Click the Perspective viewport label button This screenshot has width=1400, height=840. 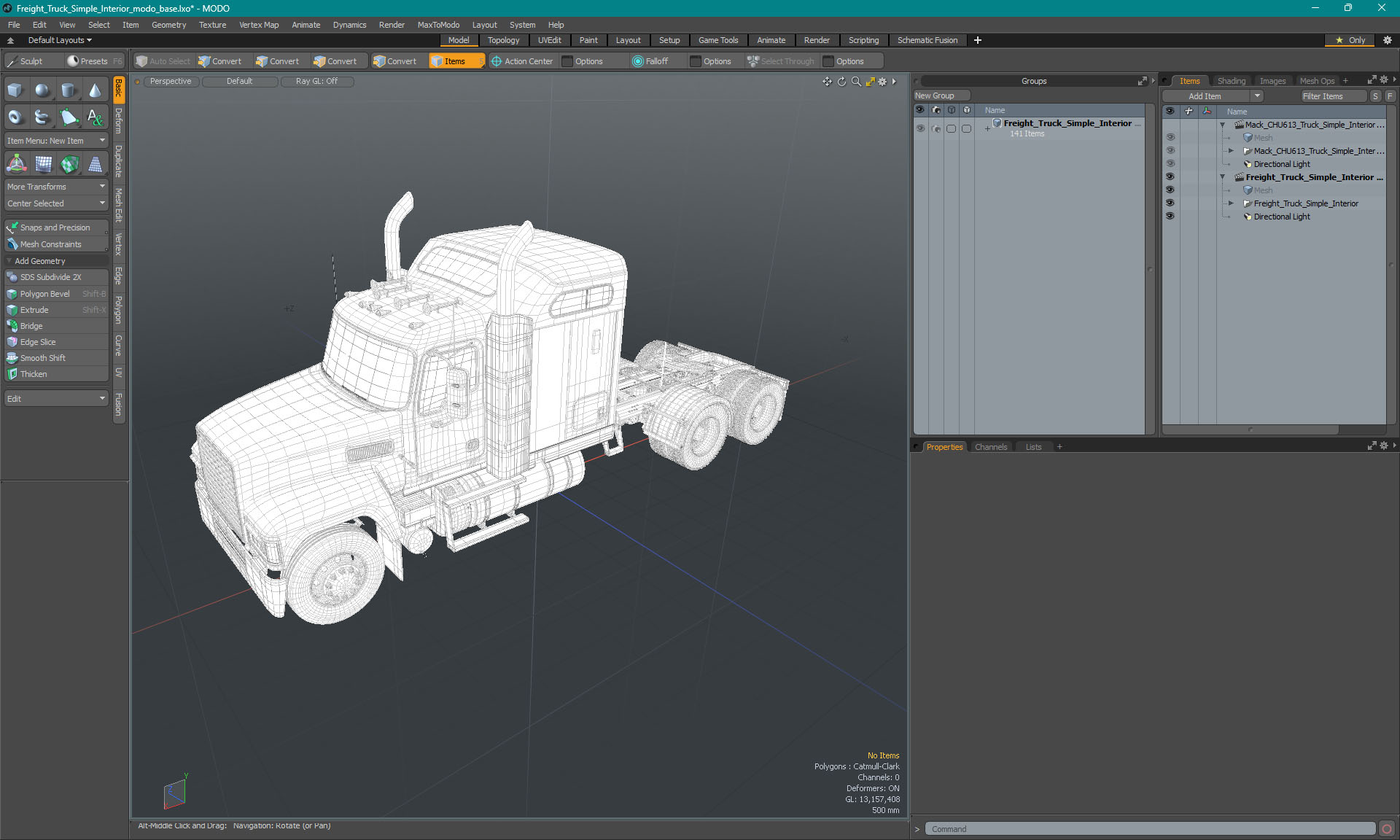[171, 82]
